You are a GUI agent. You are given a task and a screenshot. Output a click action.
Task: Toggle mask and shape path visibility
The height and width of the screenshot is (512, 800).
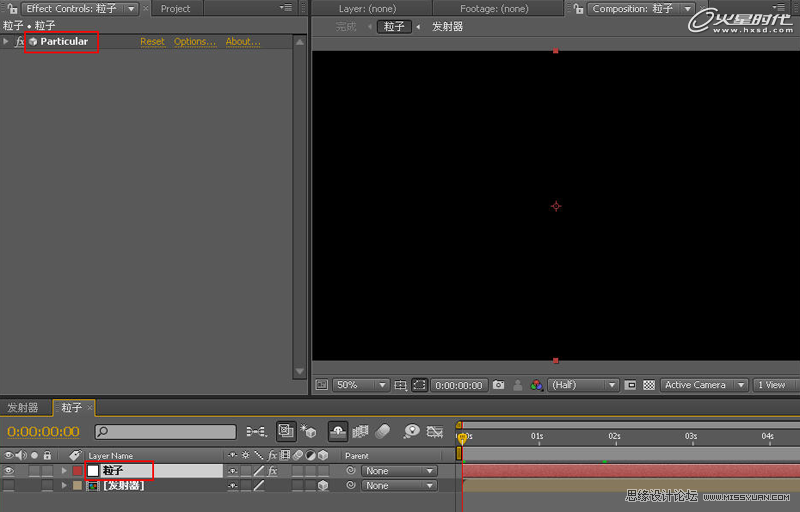(x=419, y=385)
